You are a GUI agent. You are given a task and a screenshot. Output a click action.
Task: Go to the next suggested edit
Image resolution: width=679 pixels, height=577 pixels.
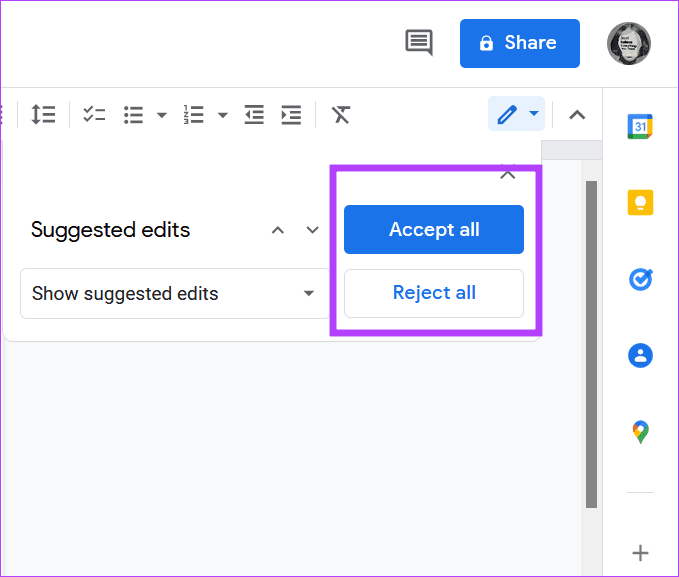click(x=312, y=231)
